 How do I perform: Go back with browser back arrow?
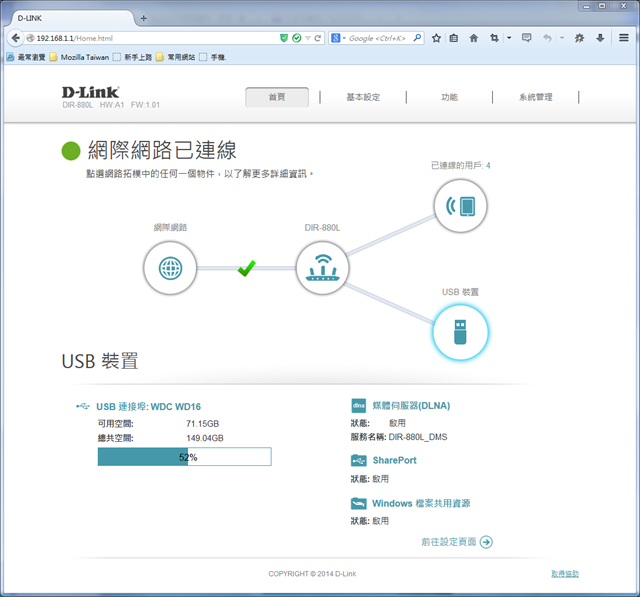(x=16, y=38)
